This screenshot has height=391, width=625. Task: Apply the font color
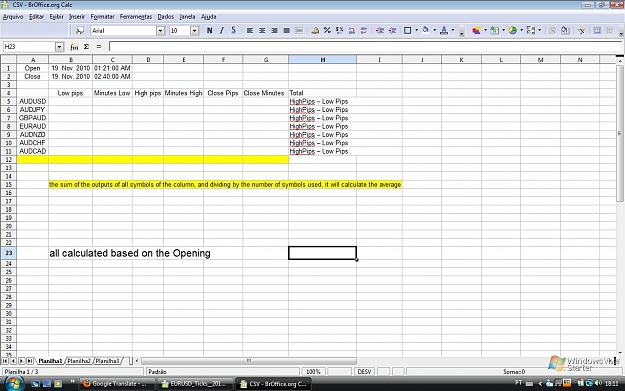(444, 30)
